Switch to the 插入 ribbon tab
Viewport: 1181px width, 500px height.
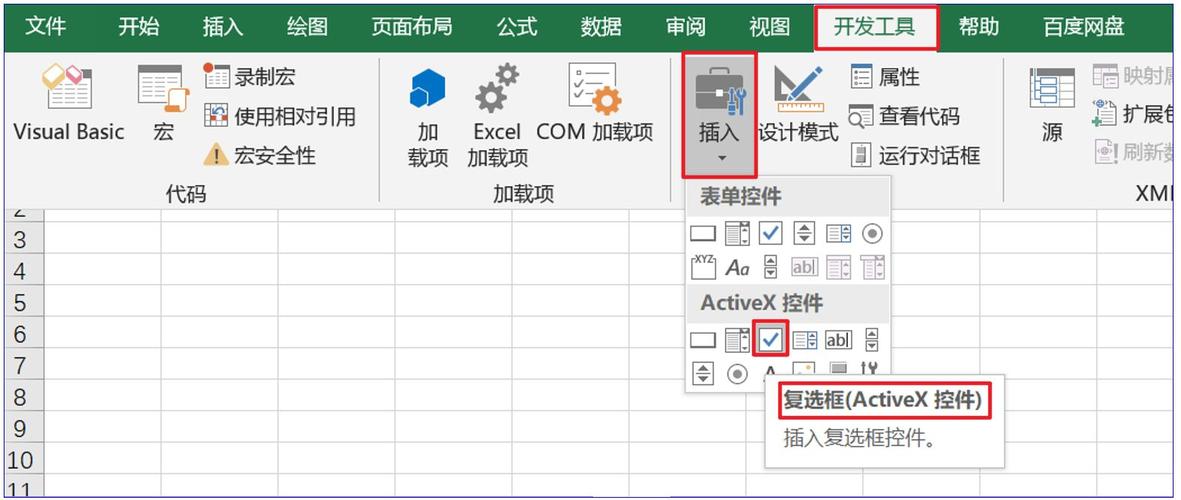pyautogui.click(x=223, y=28)
